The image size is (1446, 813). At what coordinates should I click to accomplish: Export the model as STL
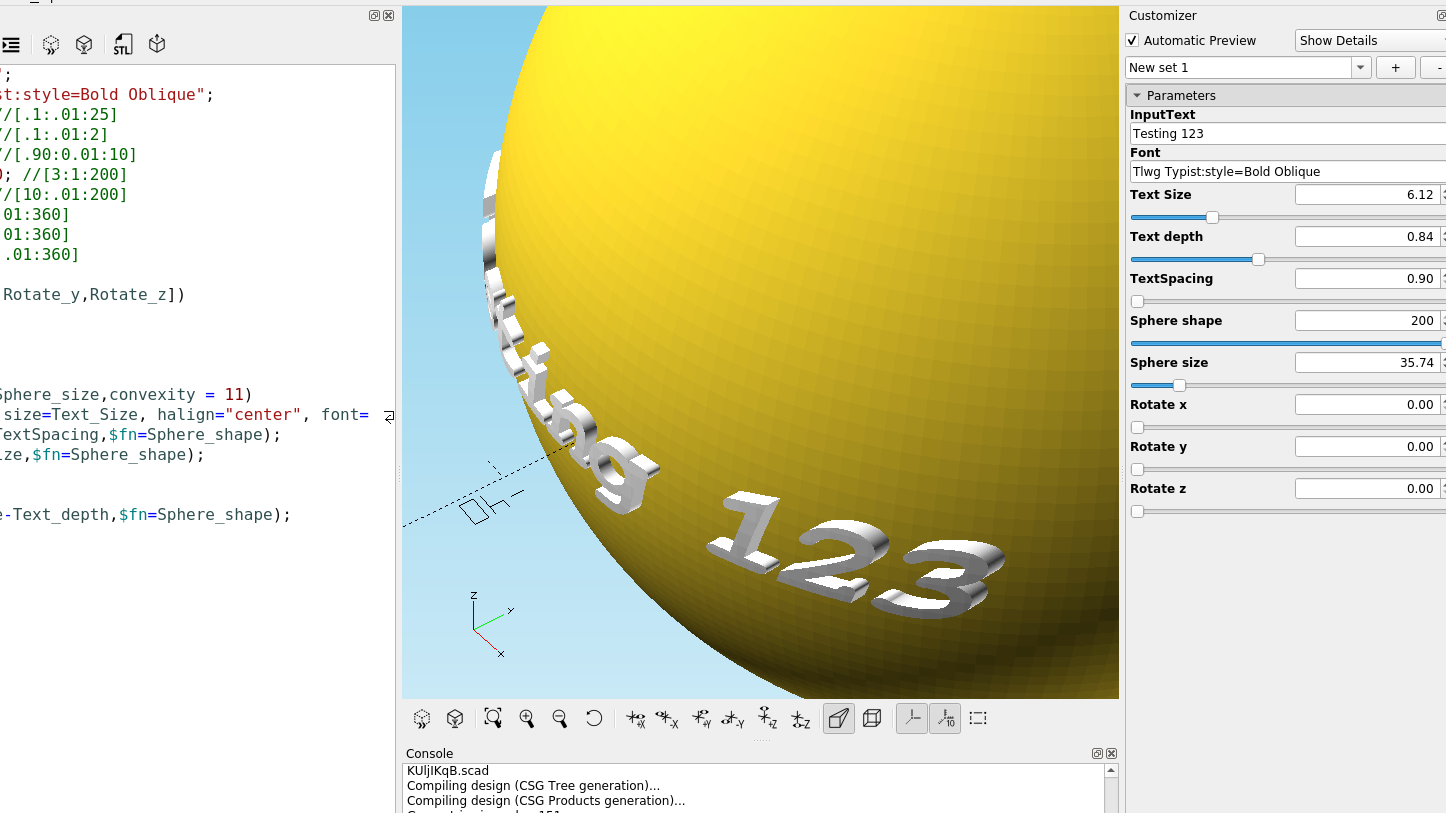click(x=122, y=44)
